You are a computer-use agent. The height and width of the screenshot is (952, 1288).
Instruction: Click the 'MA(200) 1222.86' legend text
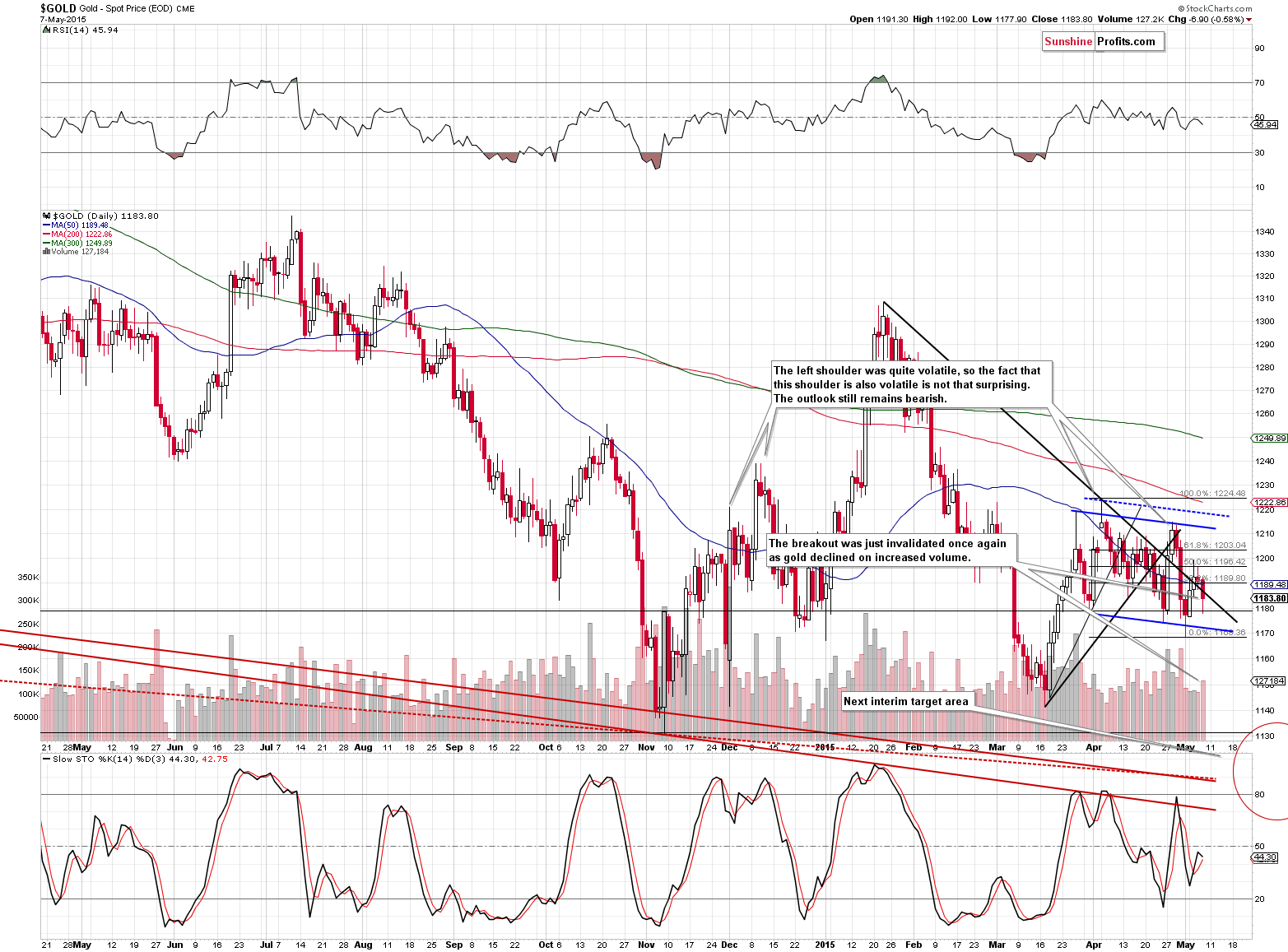[x=81, y=235]
